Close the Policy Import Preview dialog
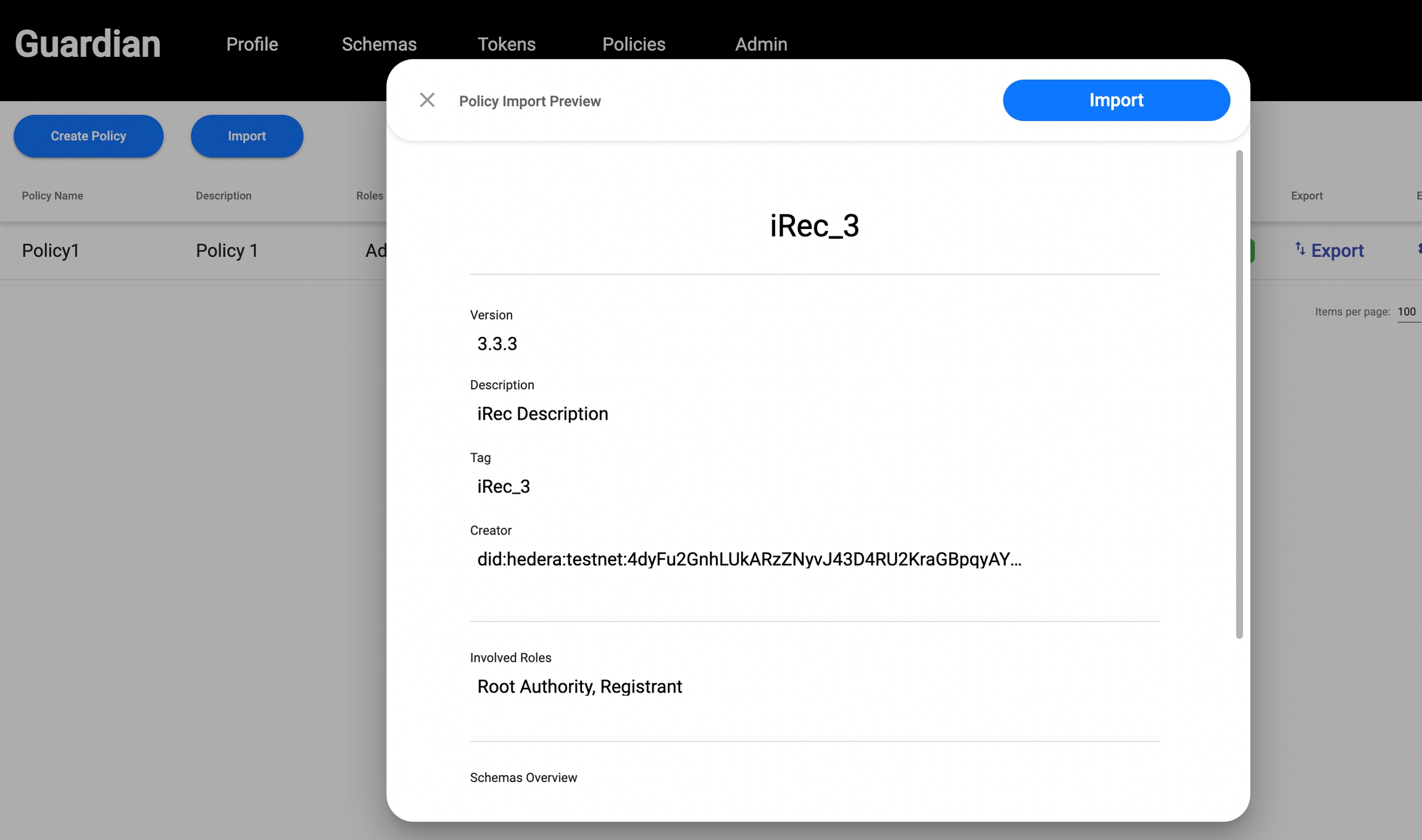 [x=427, y=100]
